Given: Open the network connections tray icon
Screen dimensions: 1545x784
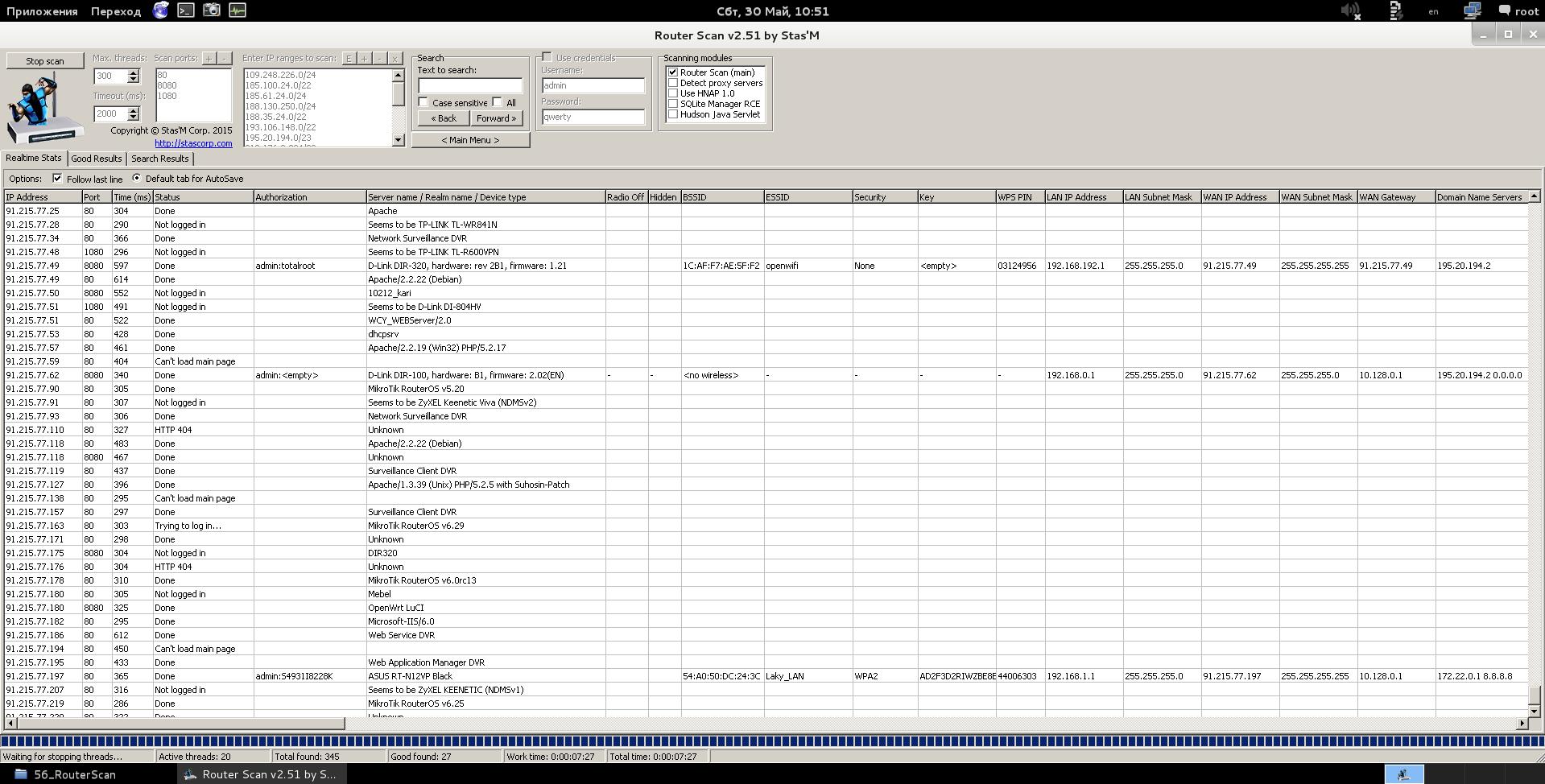Looking at the screenshot, I should [x=1472, y=11].
